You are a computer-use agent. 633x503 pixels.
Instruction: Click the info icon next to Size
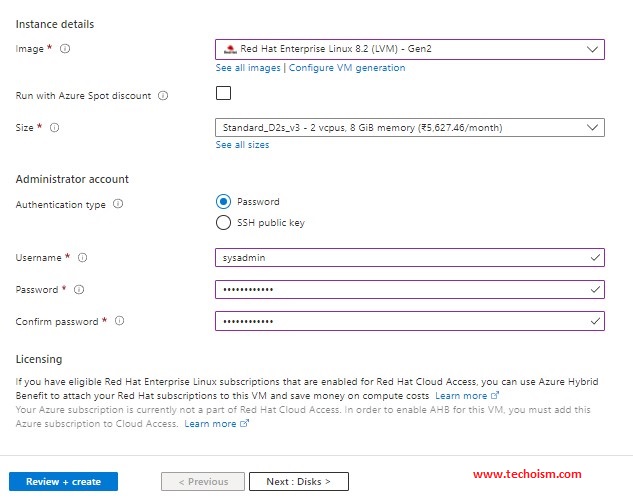(54, 128)
